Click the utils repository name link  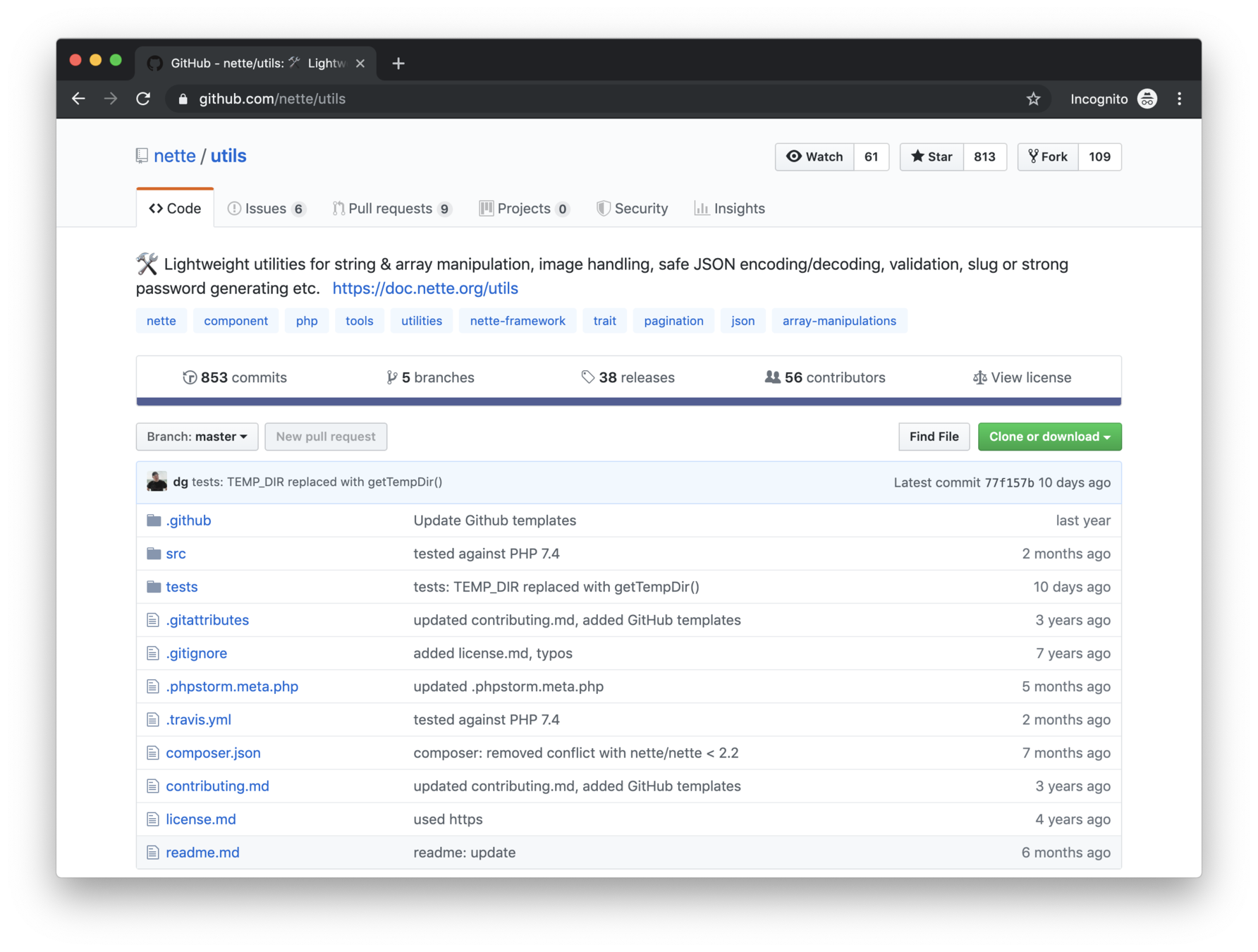(228, 156)
